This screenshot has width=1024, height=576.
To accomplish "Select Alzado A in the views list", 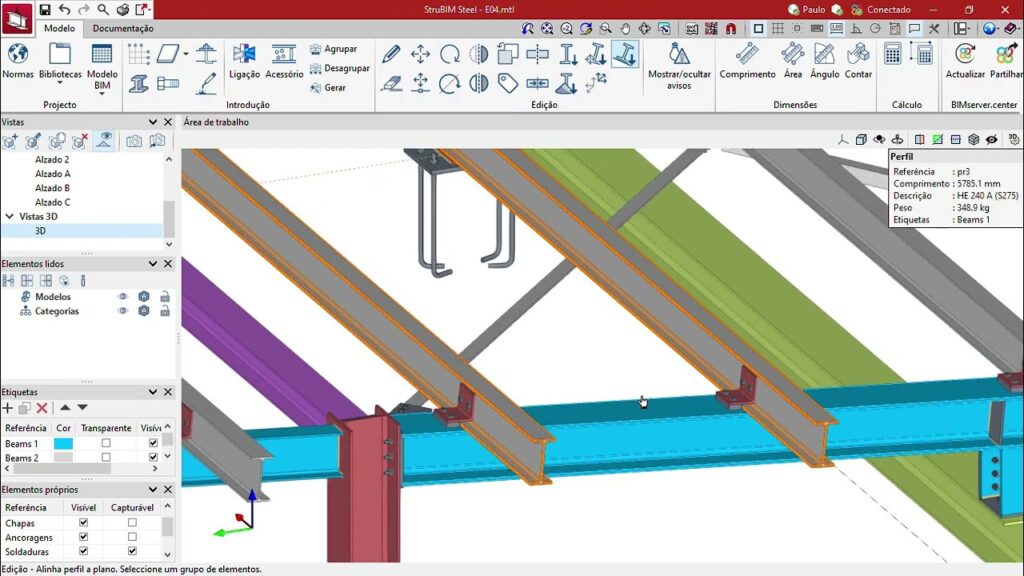I will pos(53,174).
